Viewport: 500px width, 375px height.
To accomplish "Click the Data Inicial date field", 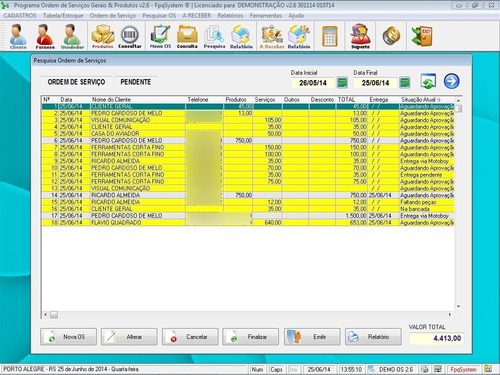I will 313,83.
